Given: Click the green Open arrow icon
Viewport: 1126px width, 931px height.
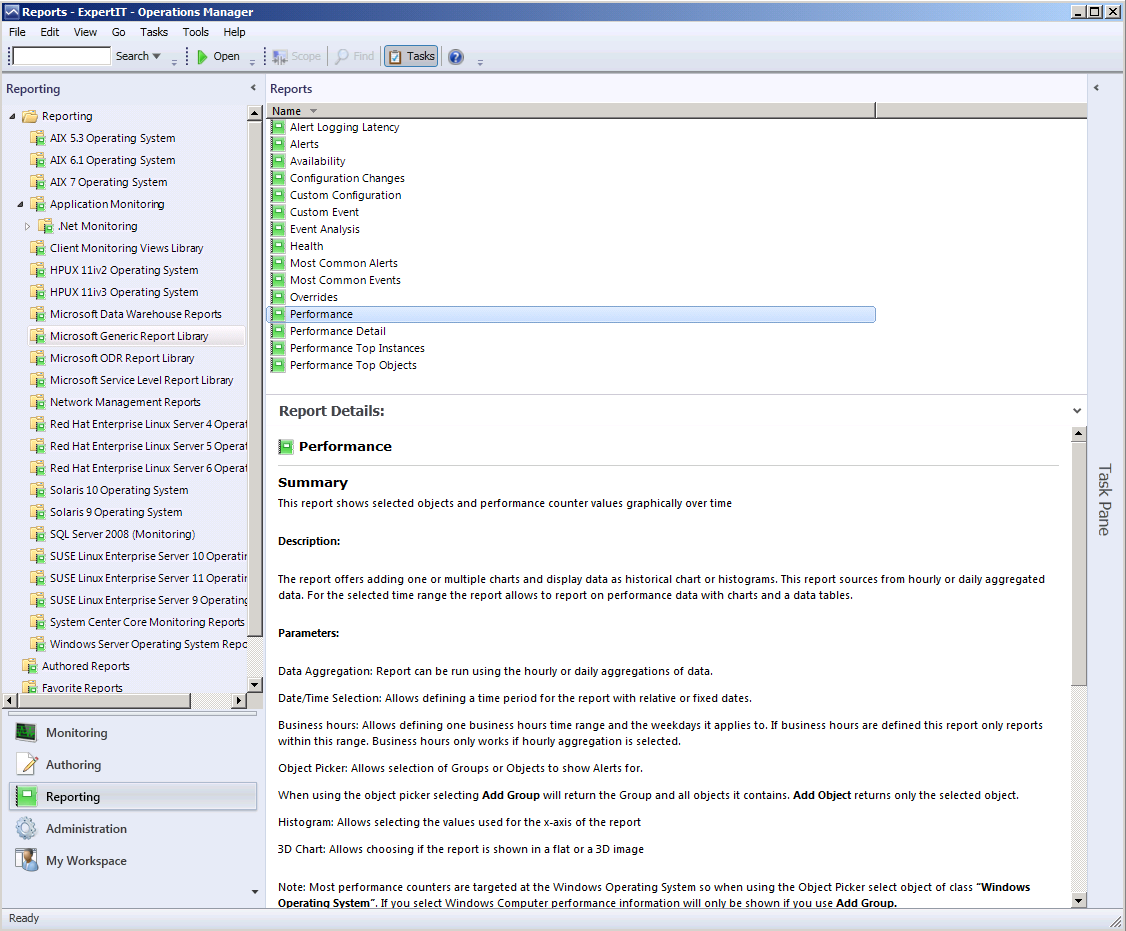Looking at the screenshot, I should click(202, 57).
